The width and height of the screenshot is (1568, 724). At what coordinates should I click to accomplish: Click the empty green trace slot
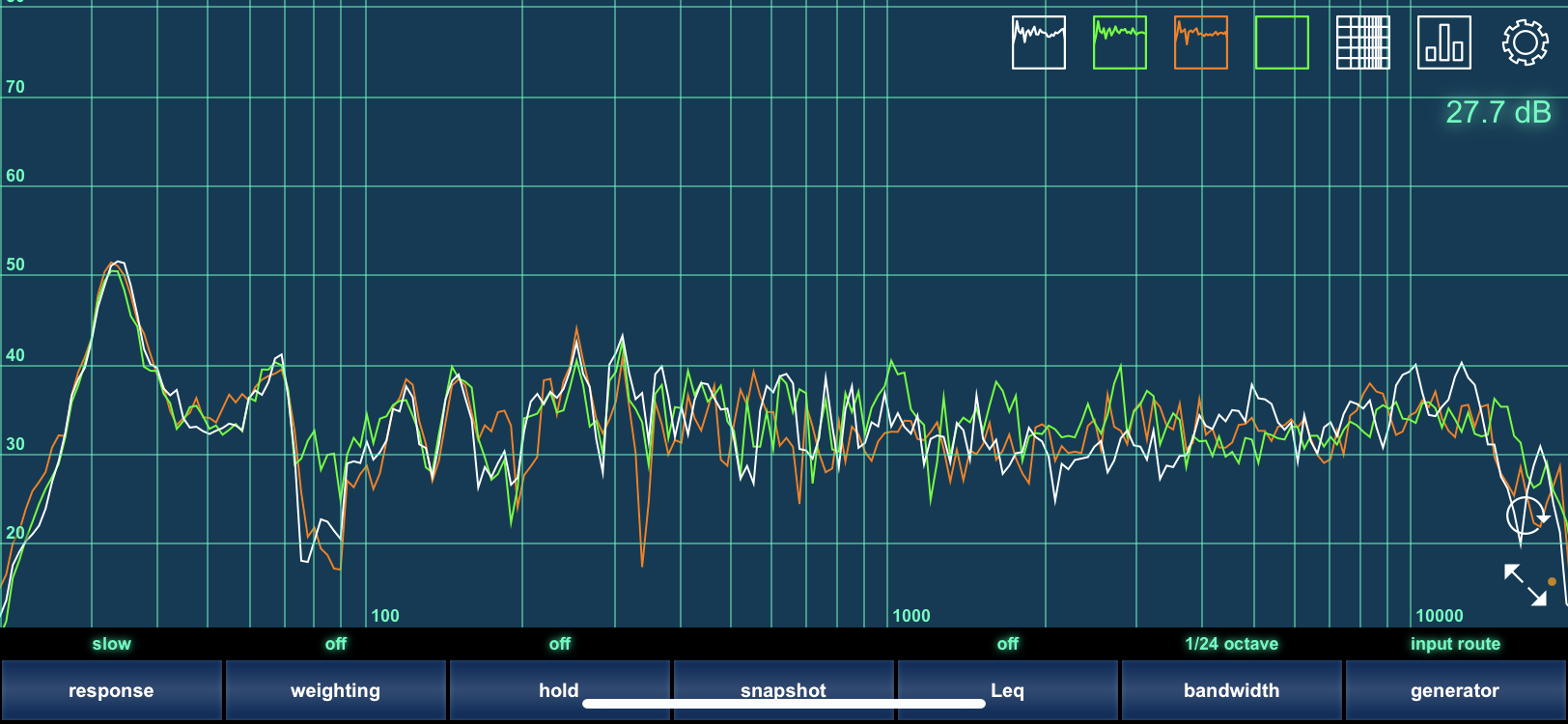1281,42
